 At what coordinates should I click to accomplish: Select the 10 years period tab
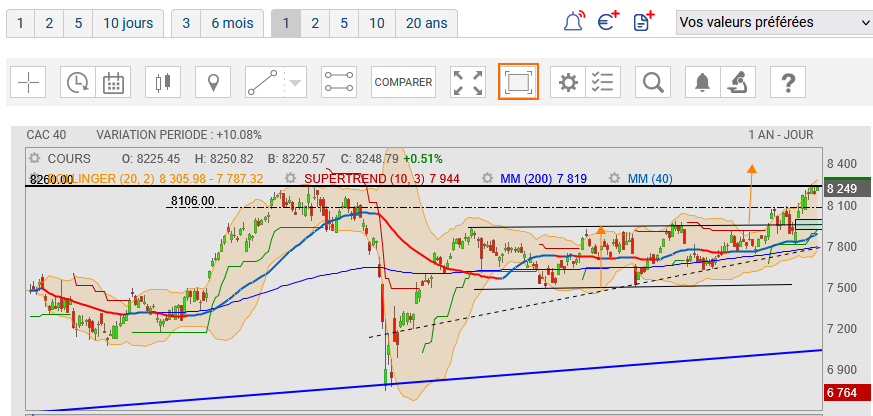[x=377, y=23]
